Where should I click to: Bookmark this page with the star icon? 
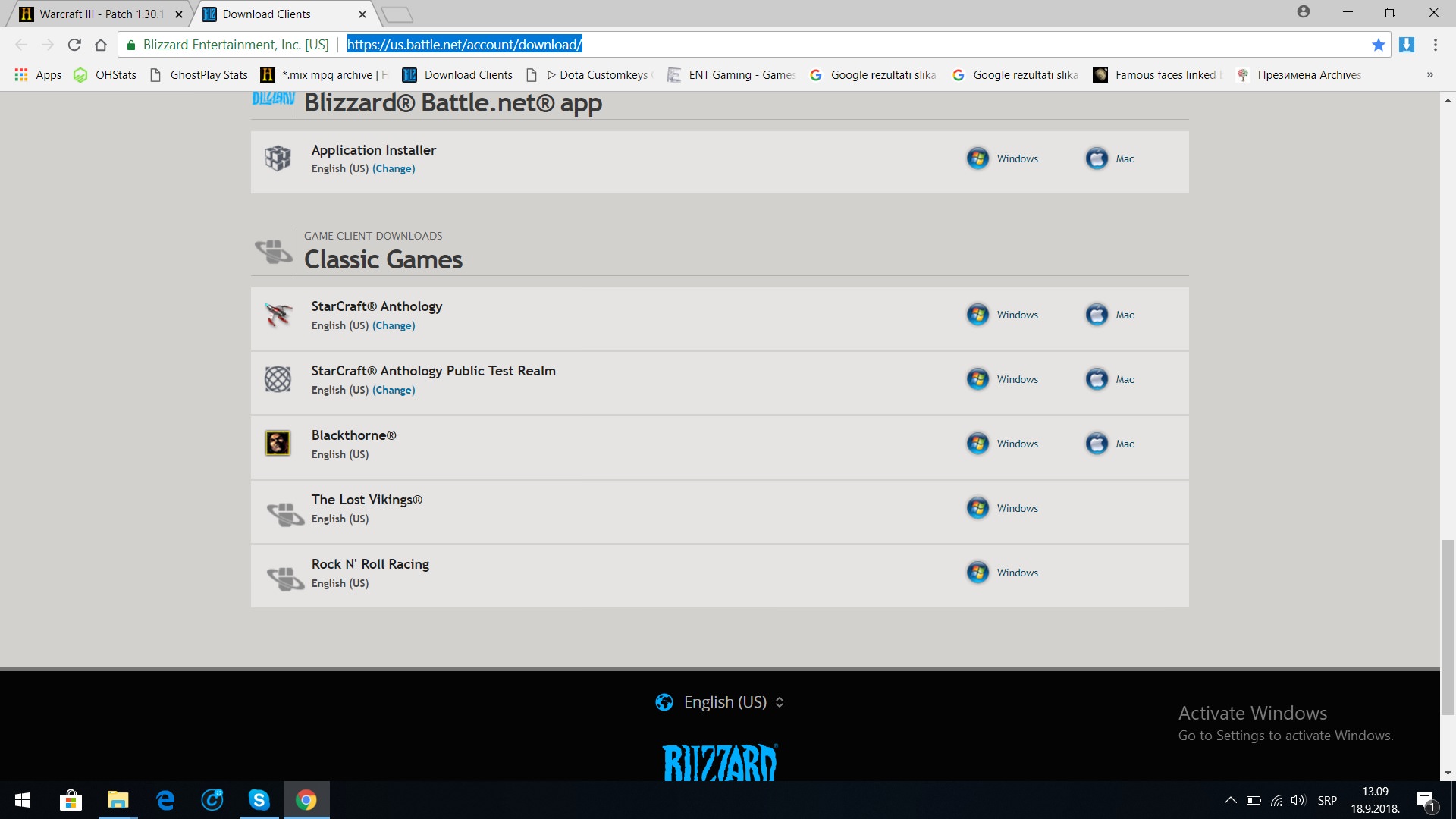1379,45
